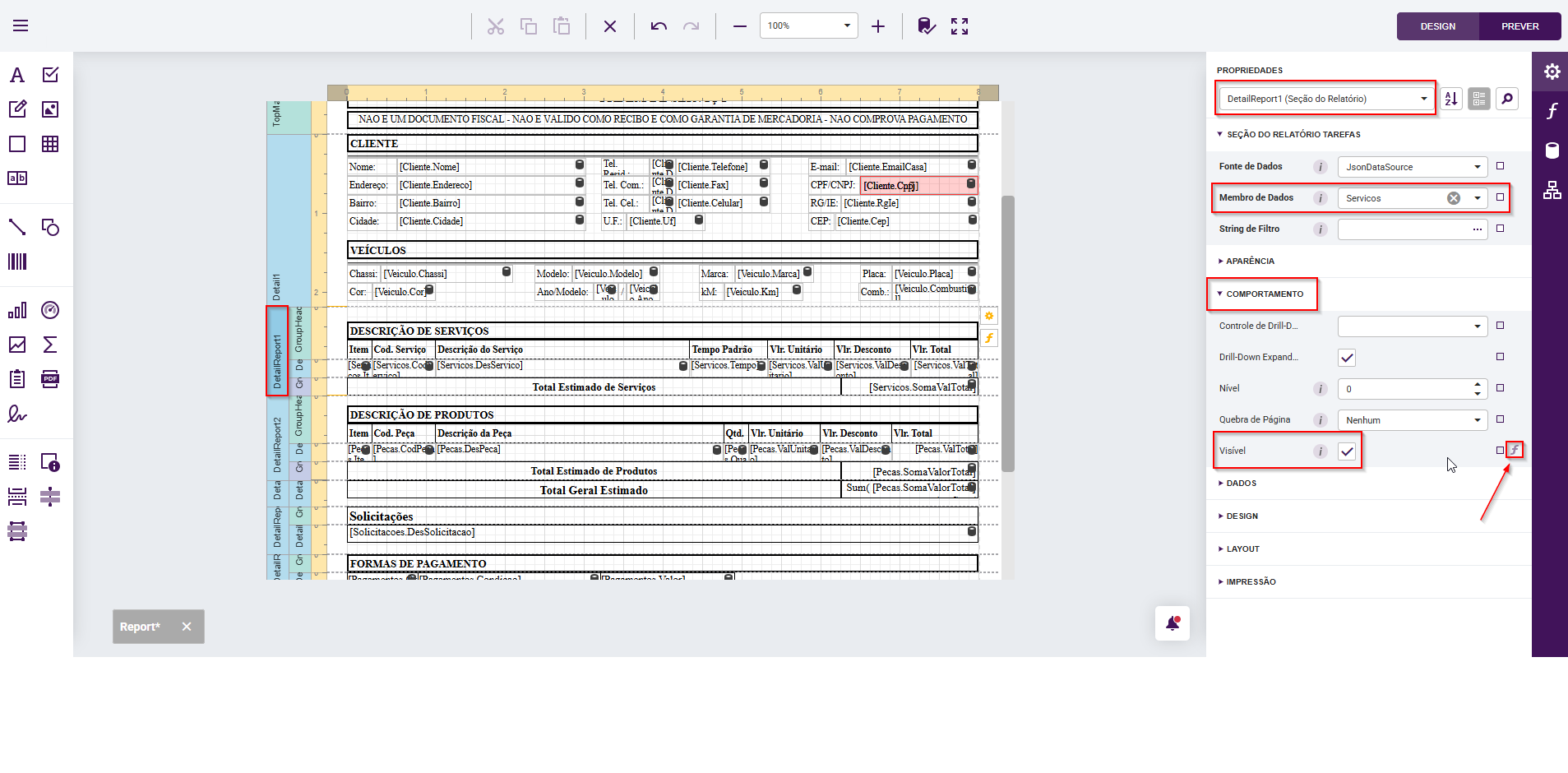
Task: Open the zoom level 100% dropdown
Action: pos(847,25)
